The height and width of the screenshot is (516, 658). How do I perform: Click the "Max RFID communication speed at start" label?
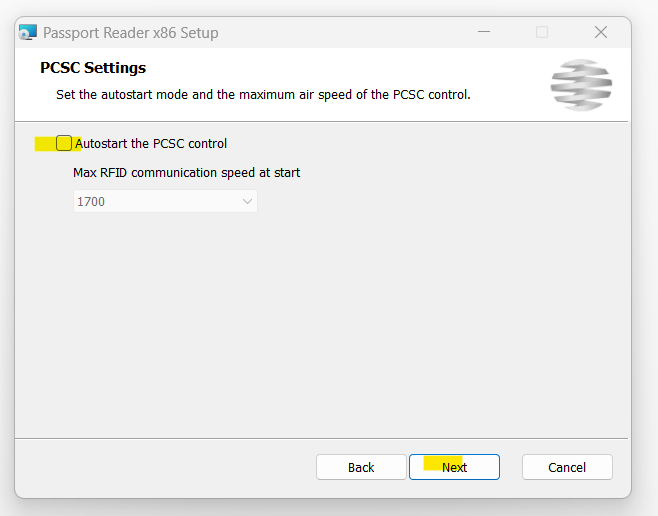coord(186,172)
